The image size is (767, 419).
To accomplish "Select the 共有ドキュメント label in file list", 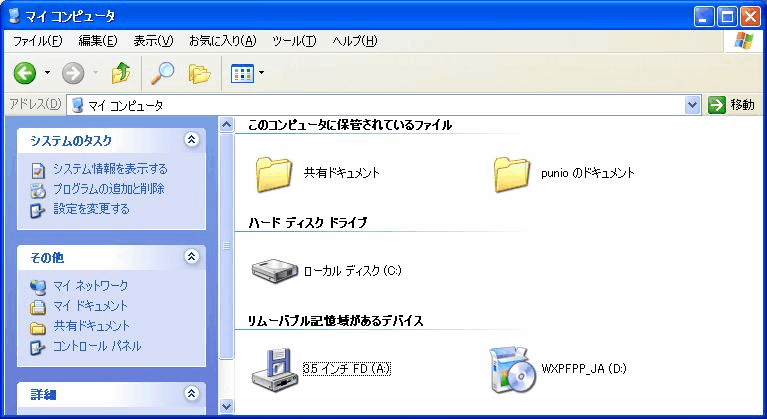I will pos(342,173).
